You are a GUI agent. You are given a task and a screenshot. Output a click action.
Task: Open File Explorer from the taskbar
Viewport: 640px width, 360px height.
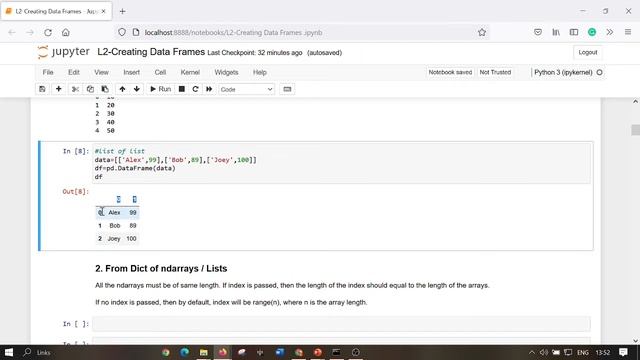pyautogui.click(x=204, y=352)
